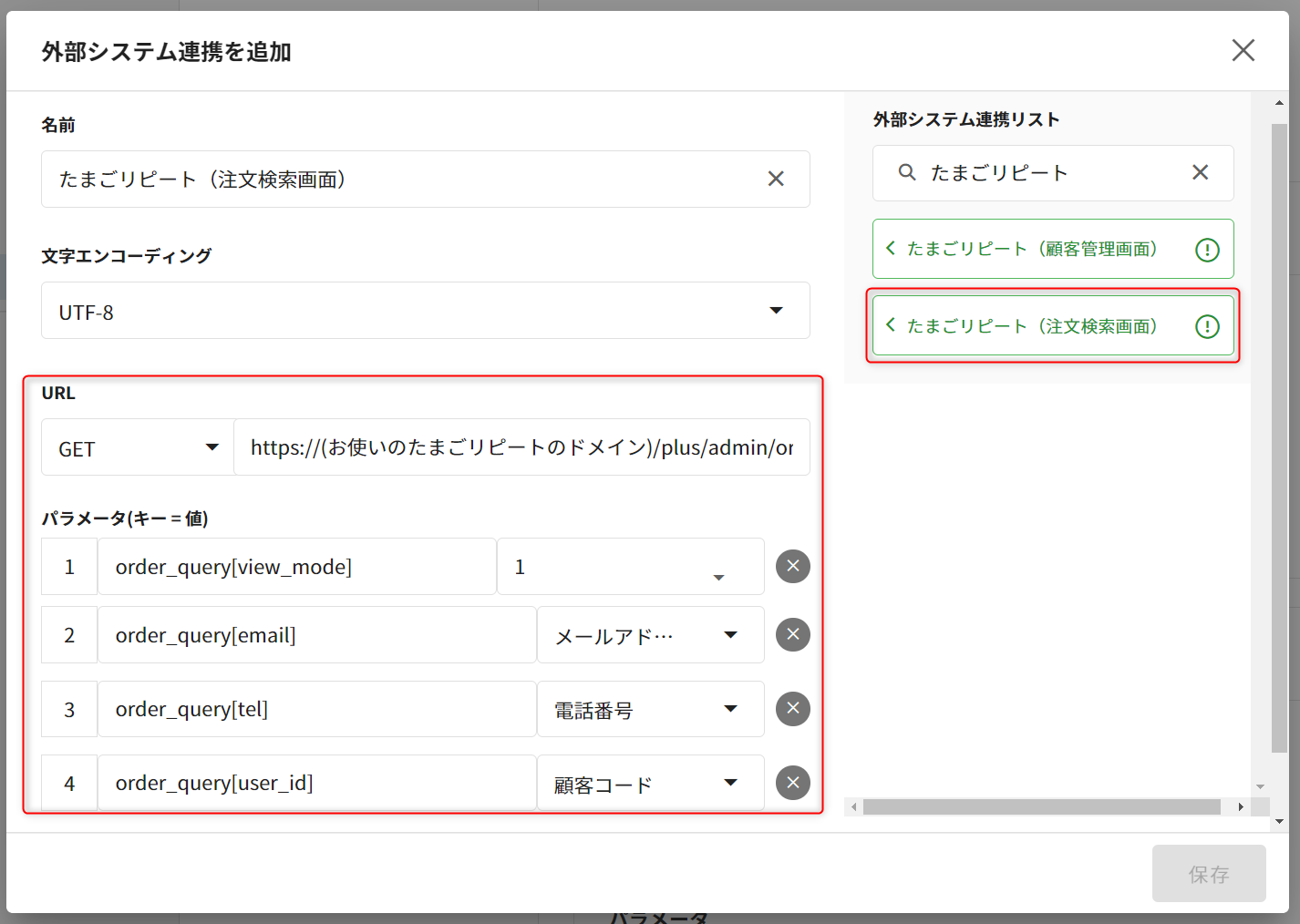Clear the name field text
The image size is (1300, 924).
point(775,180)
